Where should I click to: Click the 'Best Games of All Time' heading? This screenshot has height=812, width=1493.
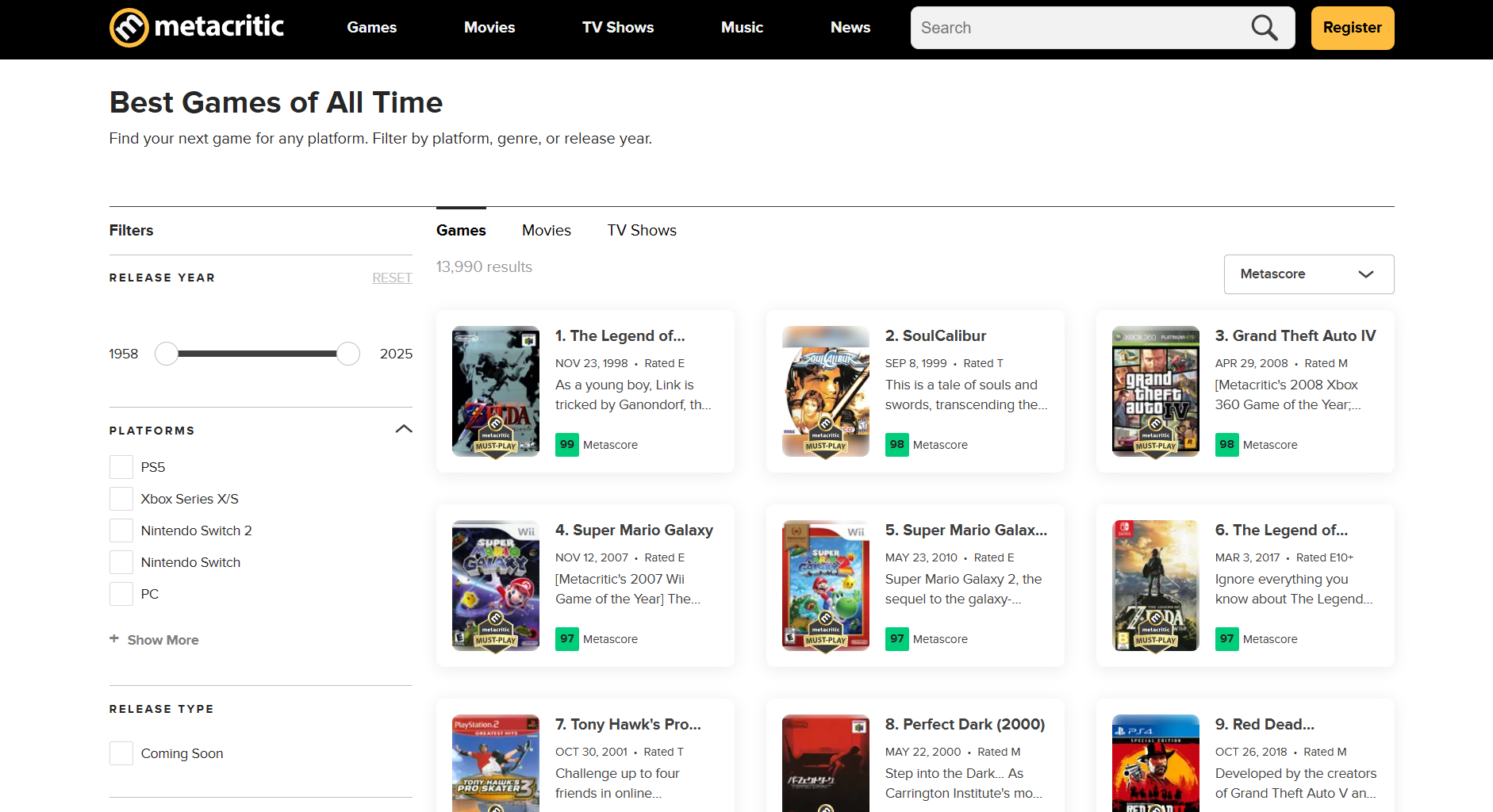276,103
